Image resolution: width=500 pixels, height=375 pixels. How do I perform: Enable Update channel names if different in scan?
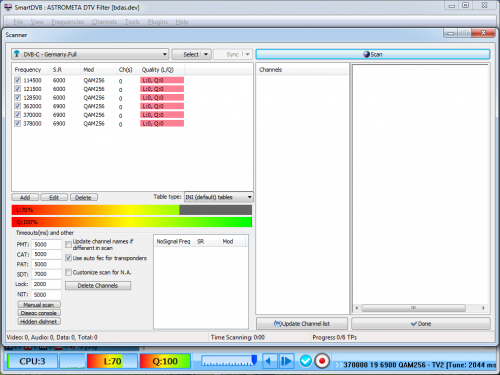[x=68, y=245]
